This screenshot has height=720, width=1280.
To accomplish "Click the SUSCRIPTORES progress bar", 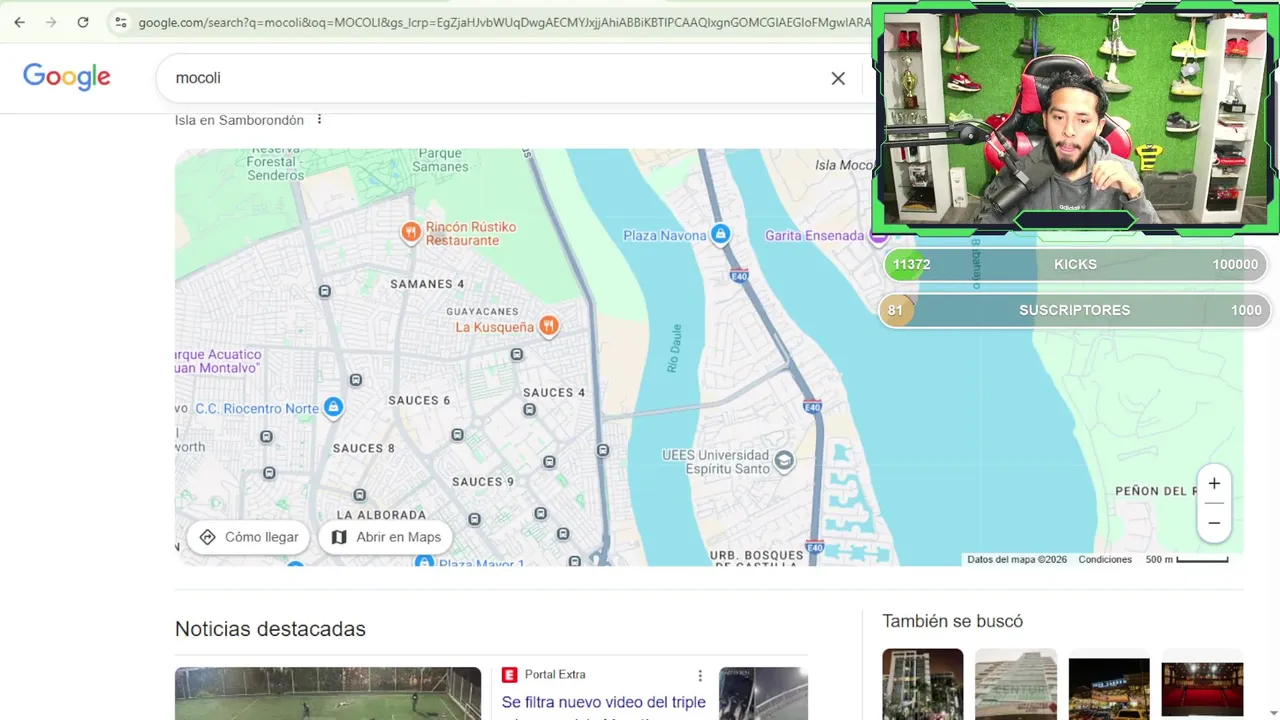I will pos(1075,310).
